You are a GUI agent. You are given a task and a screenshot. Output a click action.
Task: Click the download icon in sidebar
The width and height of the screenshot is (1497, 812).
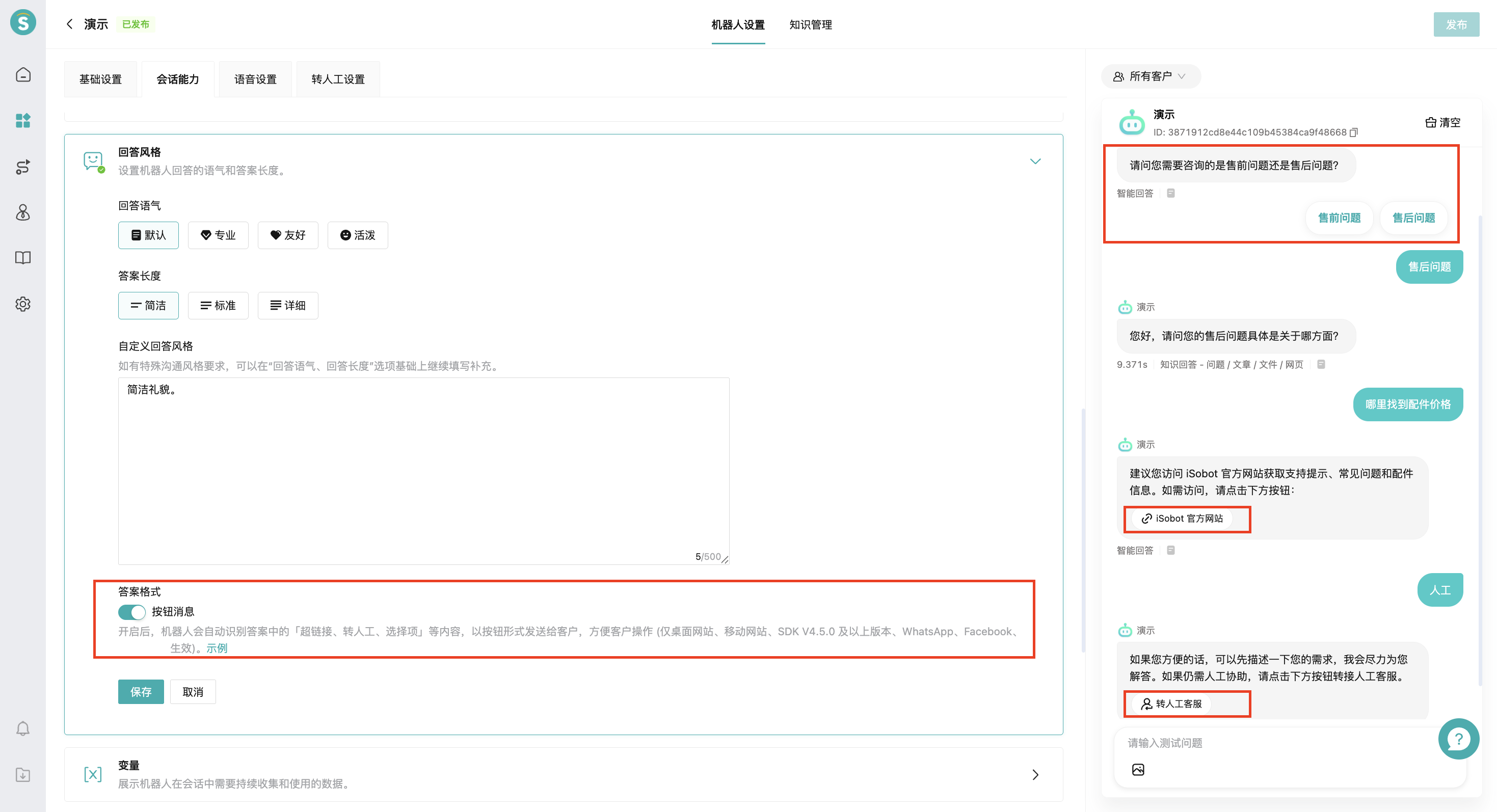22,775
